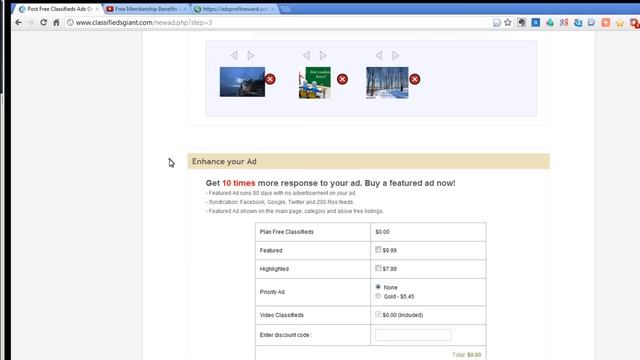
Task: Switch to the adsprofitreward tab
Action: tap(235, 9)
